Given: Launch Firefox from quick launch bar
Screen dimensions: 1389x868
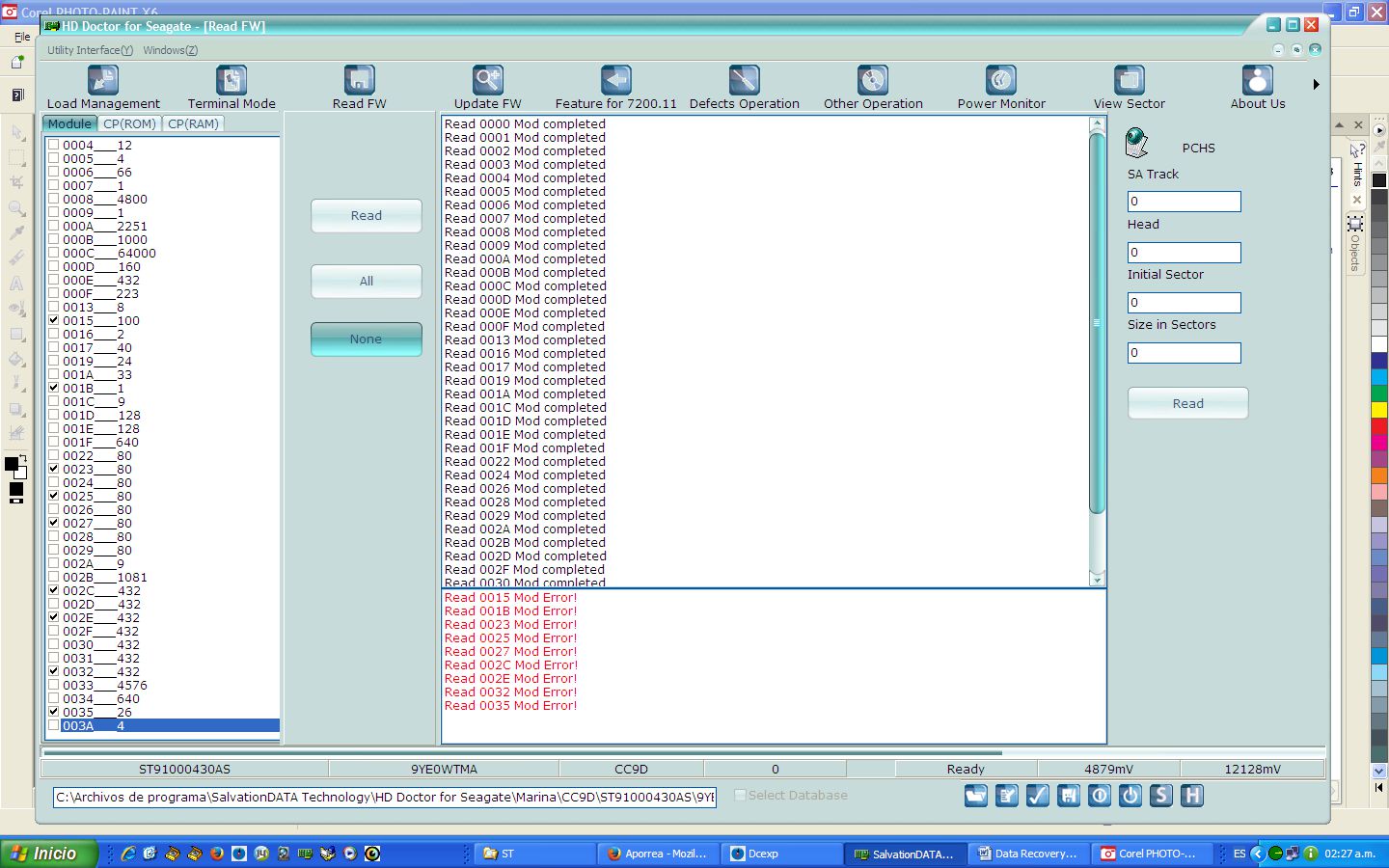Looking at the screenshot, I should click(x=217, y=854).
